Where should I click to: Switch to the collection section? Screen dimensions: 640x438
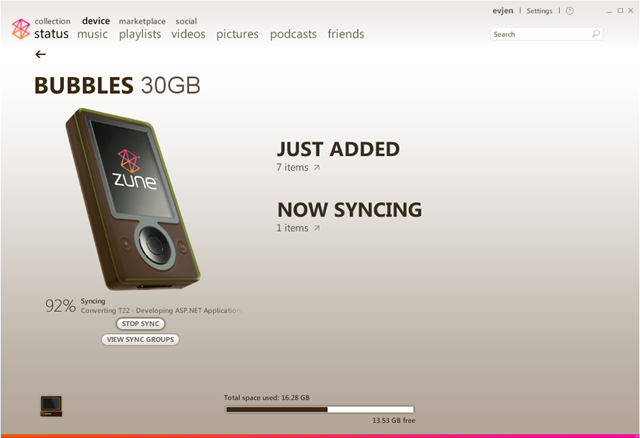pyautogui.click(x=52, y=21)
